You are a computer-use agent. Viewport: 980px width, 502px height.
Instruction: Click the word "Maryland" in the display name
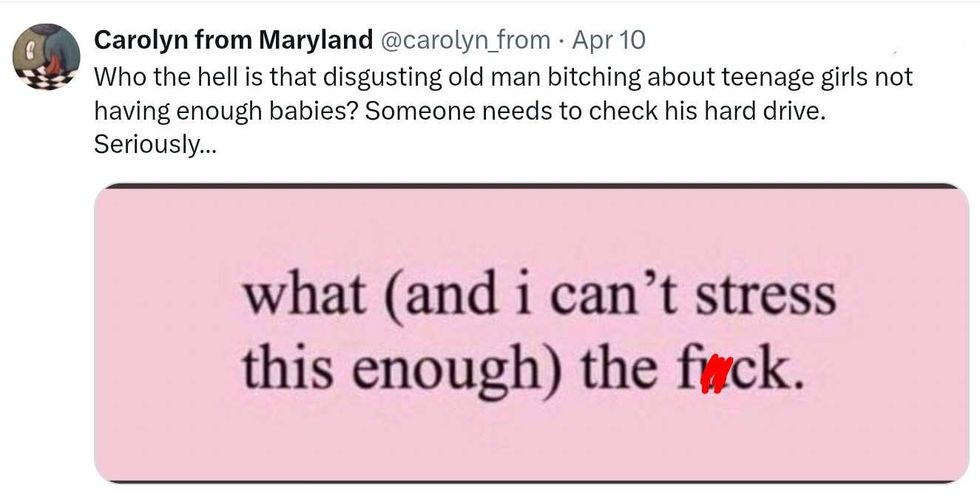[x=316, y=40]
